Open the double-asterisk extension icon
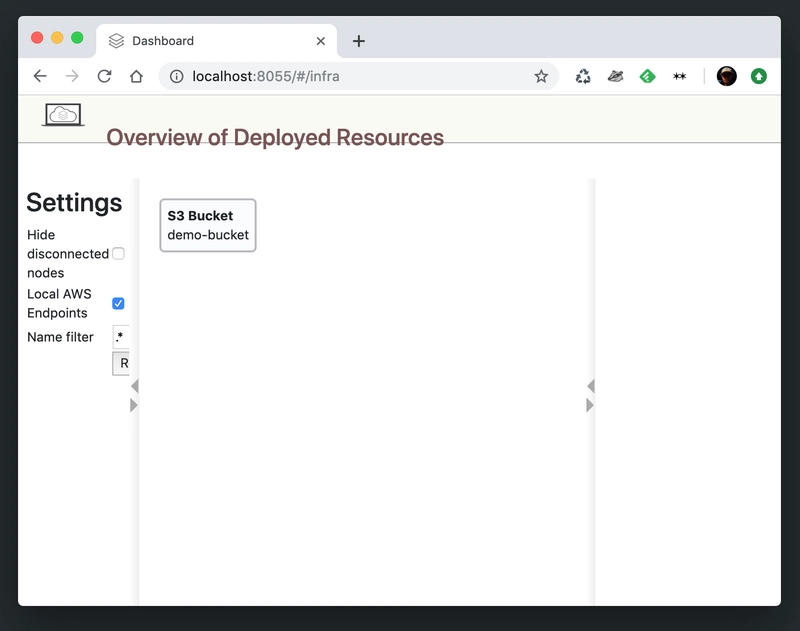800x631 pixels. coord(680,77)
